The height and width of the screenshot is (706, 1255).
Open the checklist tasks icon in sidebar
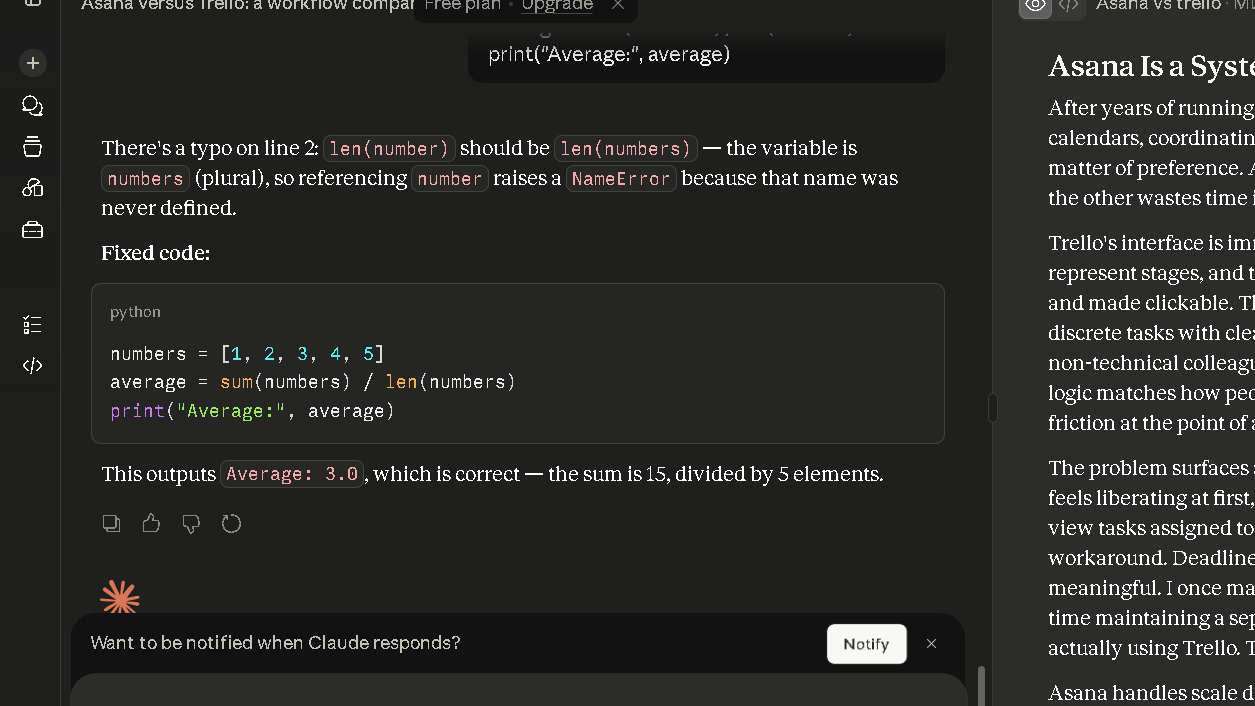tap(33, 325)
